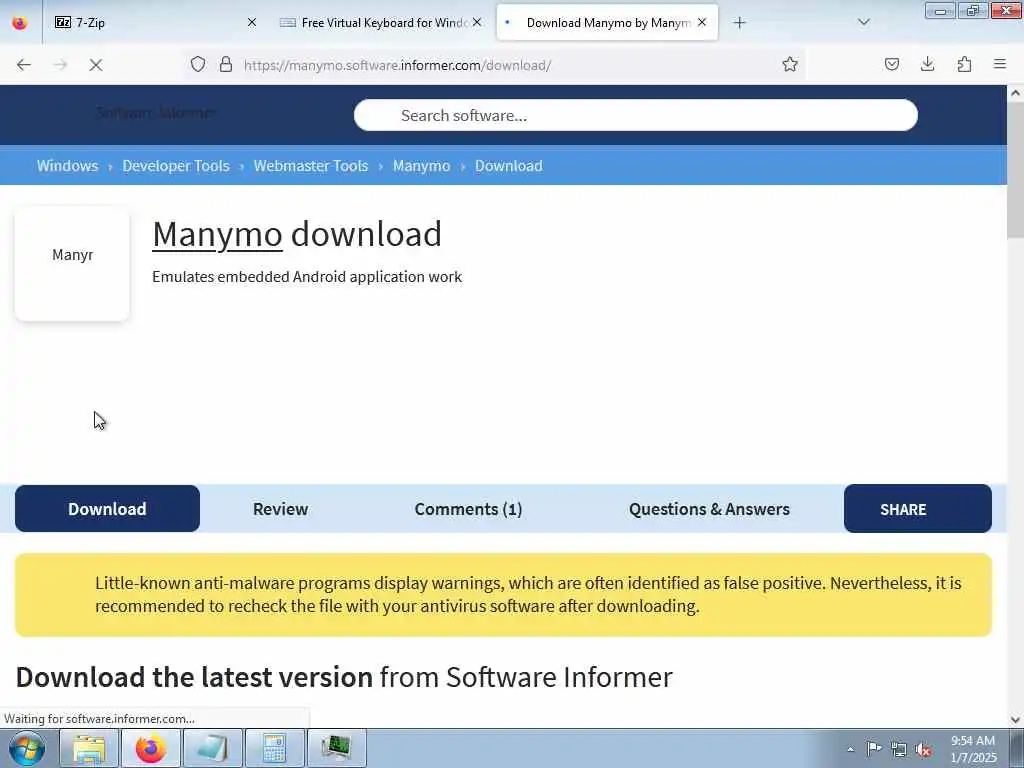Click the Search software field
1024x768 pixels.
coord(635,116)
